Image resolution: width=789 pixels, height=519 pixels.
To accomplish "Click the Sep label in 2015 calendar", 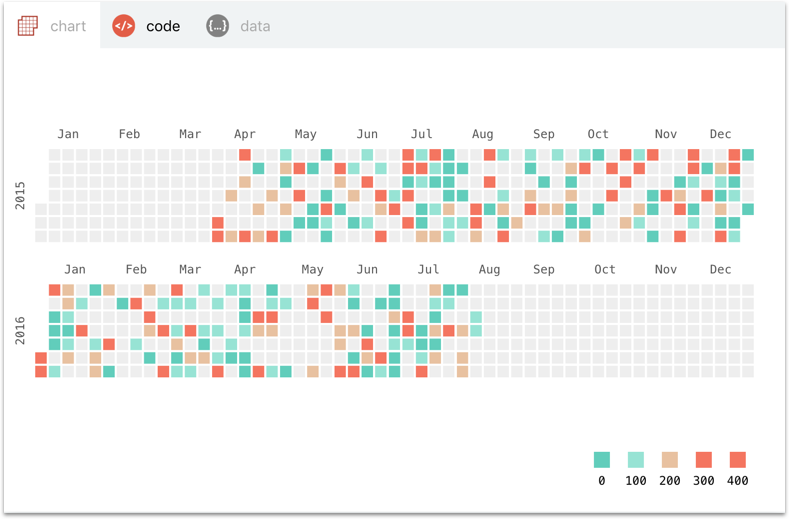I will (x=544, y=134).
